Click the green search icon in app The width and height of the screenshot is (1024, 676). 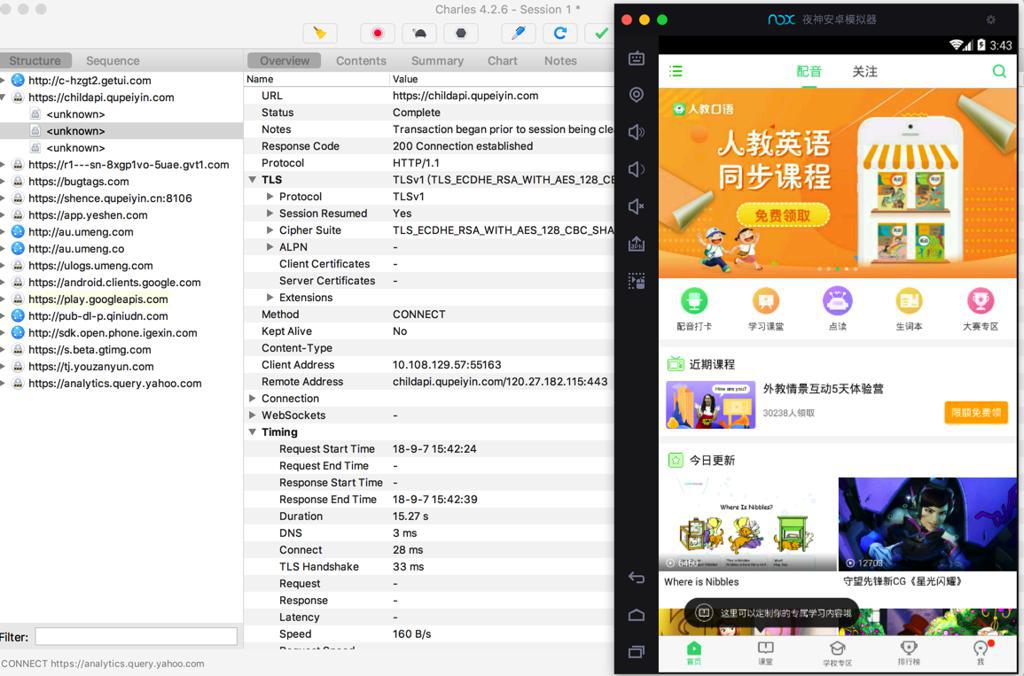pos(999,71)
